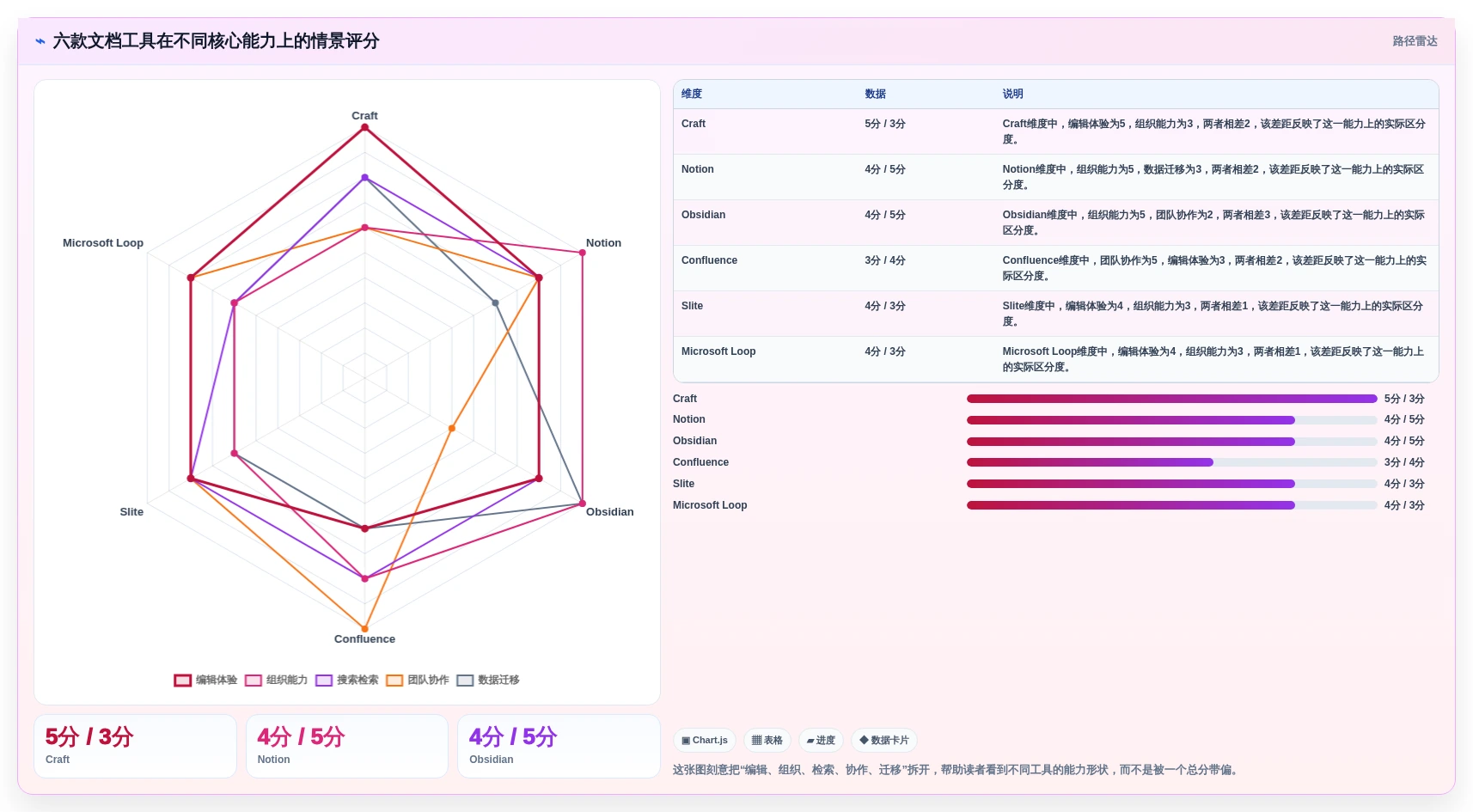
Task: Open the Obsidian 4分 / 5分 data card
Action: click(559, 746)
